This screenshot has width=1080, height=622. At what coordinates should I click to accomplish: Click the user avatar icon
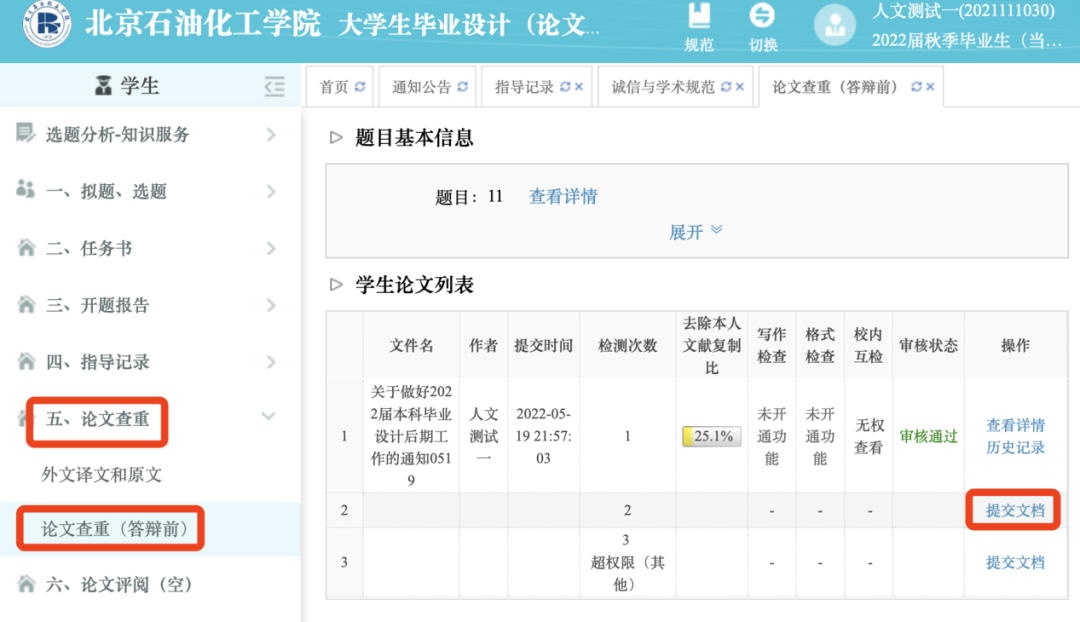(x=834, y=25)
